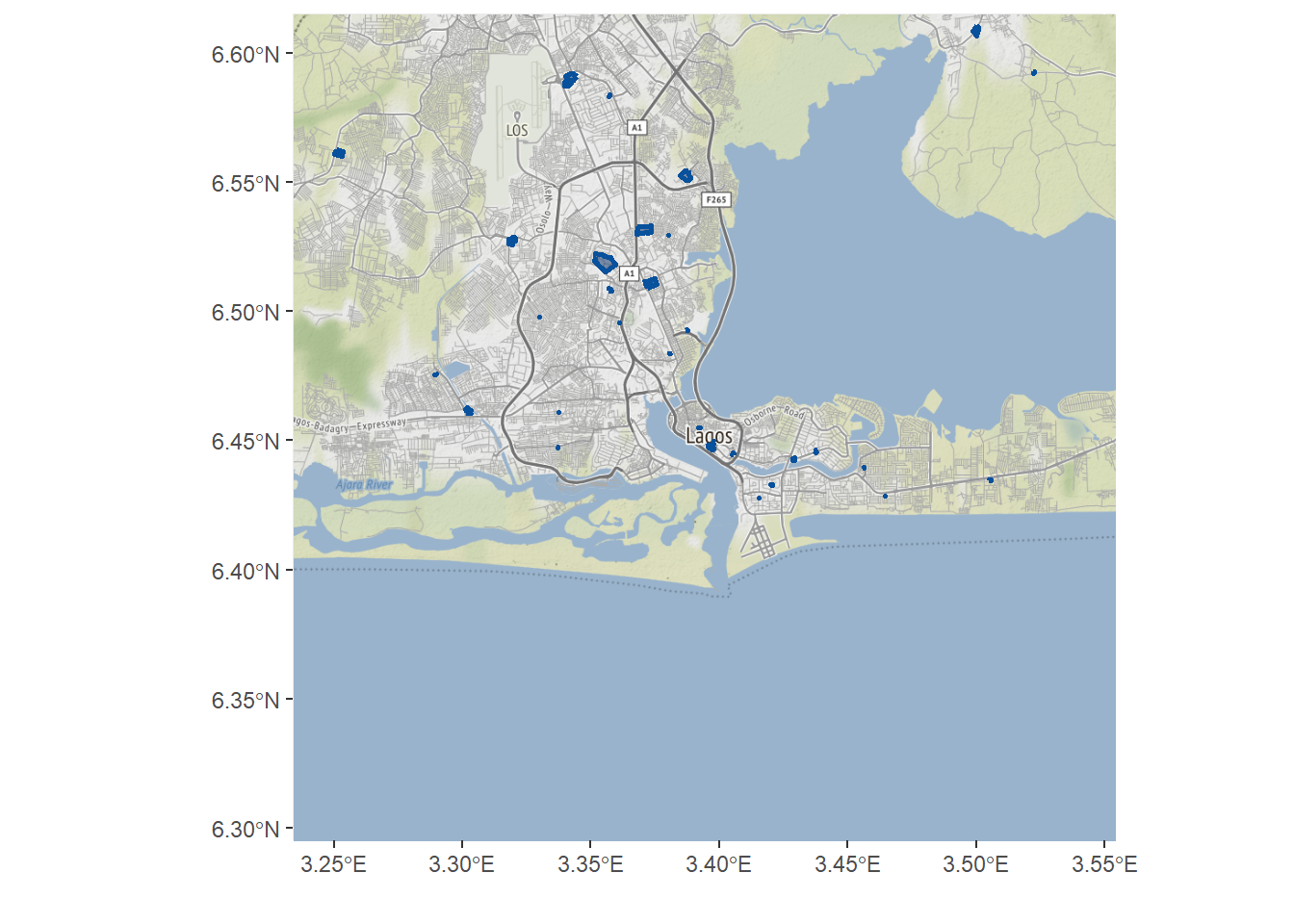Click the blue polygon covering the Lagos label

(x=712, y=446)
